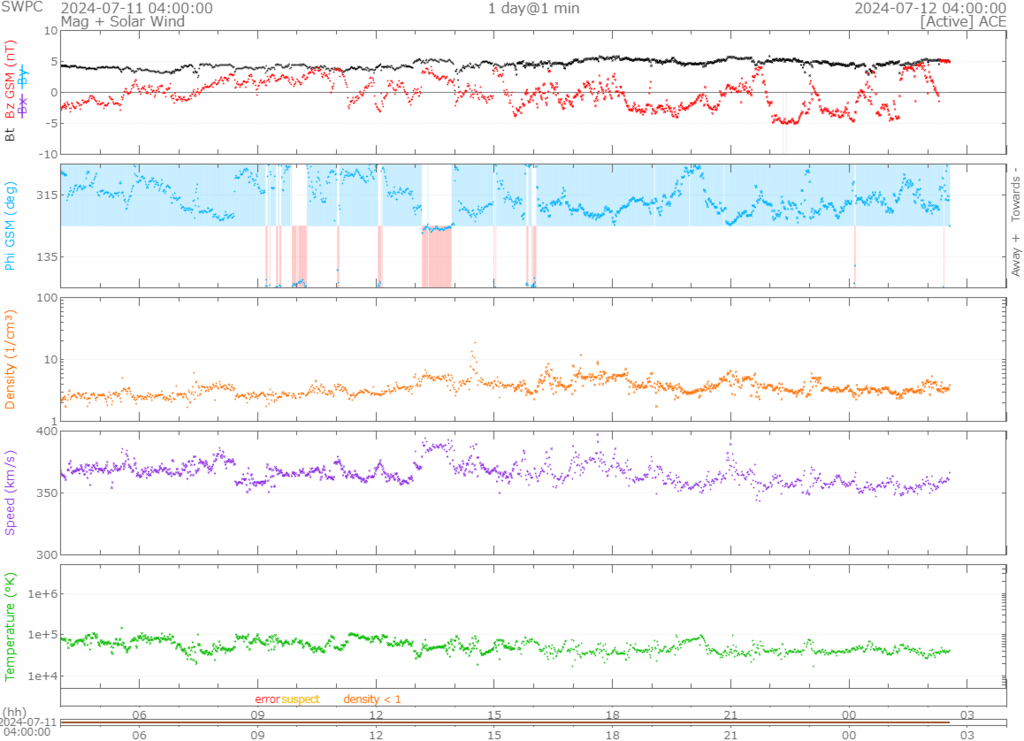The height and width of the screenshot is (741, 1024).
Task: Open the 'Mag + Solar Wind' series selector
Action: click(123, 22)
